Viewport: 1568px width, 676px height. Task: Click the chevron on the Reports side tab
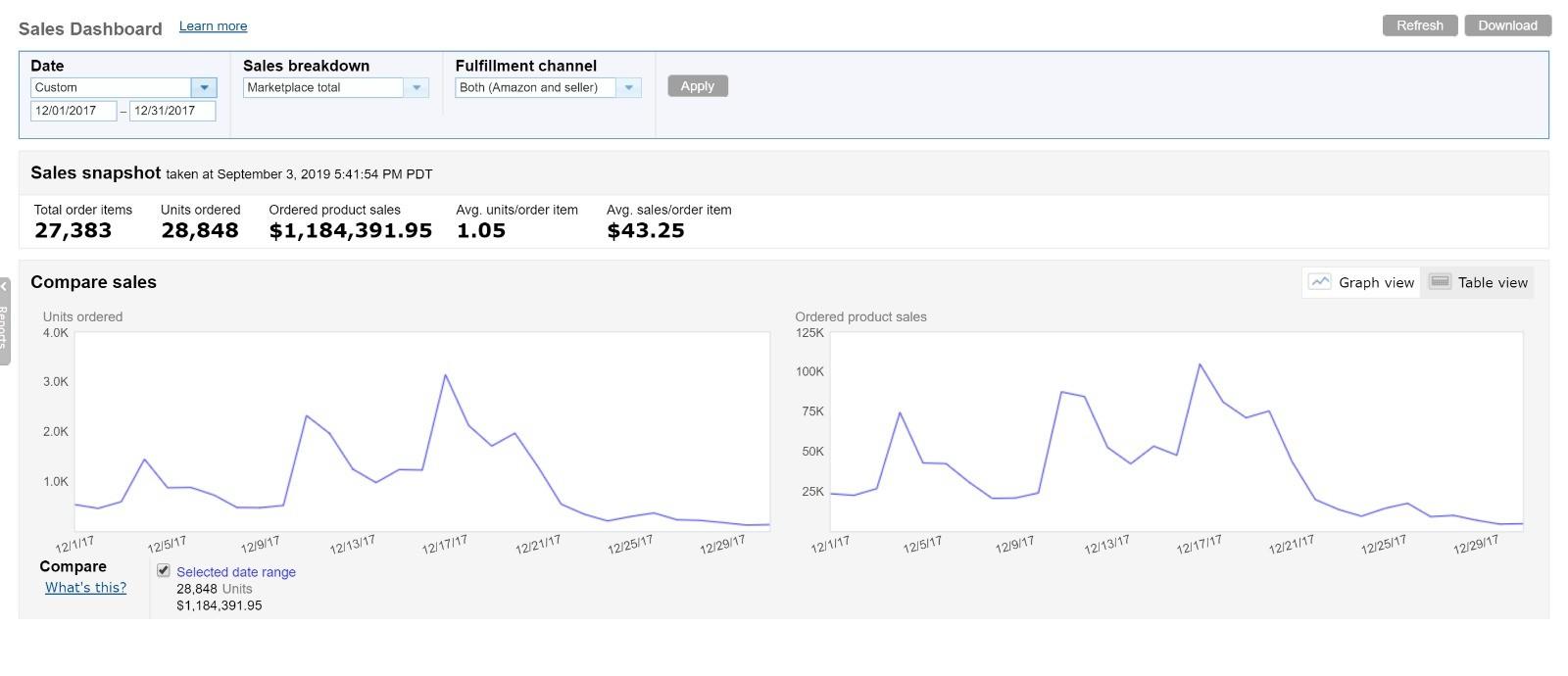pyautogui.click(x=4, y=287)
